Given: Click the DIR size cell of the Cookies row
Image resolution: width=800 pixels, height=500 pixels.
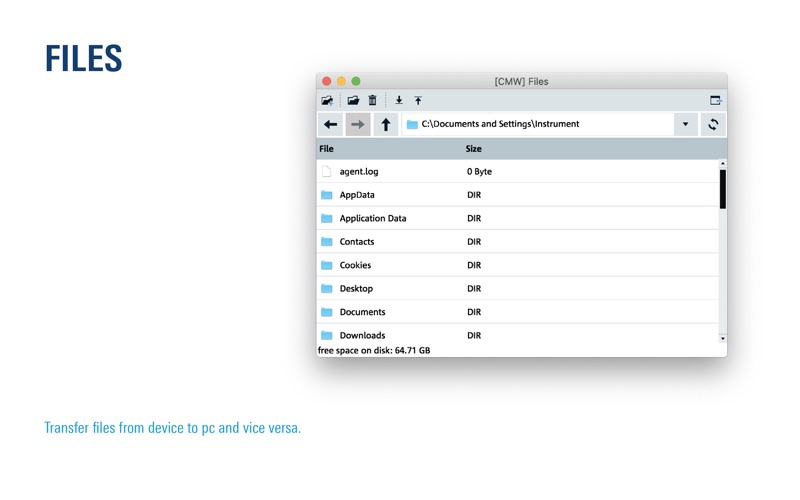Looking at the screenshot, I should pos(474,265).
